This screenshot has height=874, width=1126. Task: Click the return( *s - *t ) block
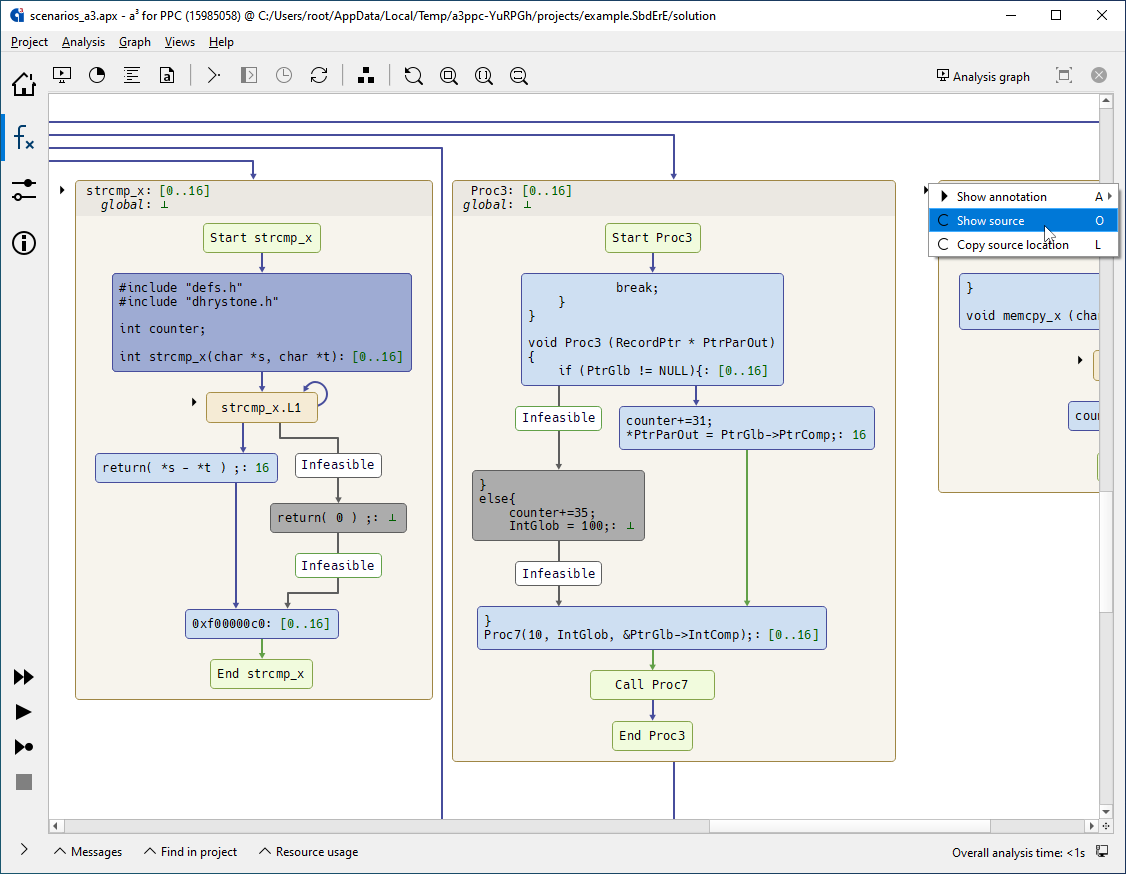point(186,468)
